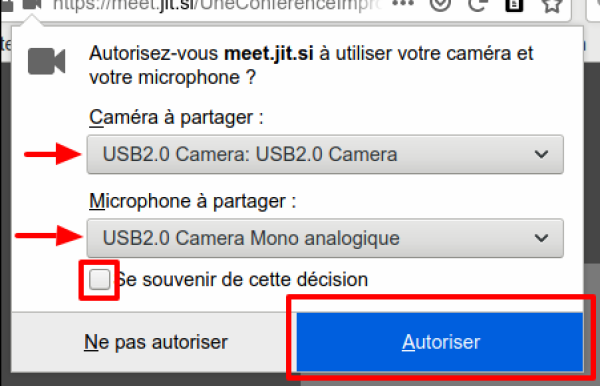Toggle the reader view page icon
This screenshot has width=600, height=386.
pos(514,5)
